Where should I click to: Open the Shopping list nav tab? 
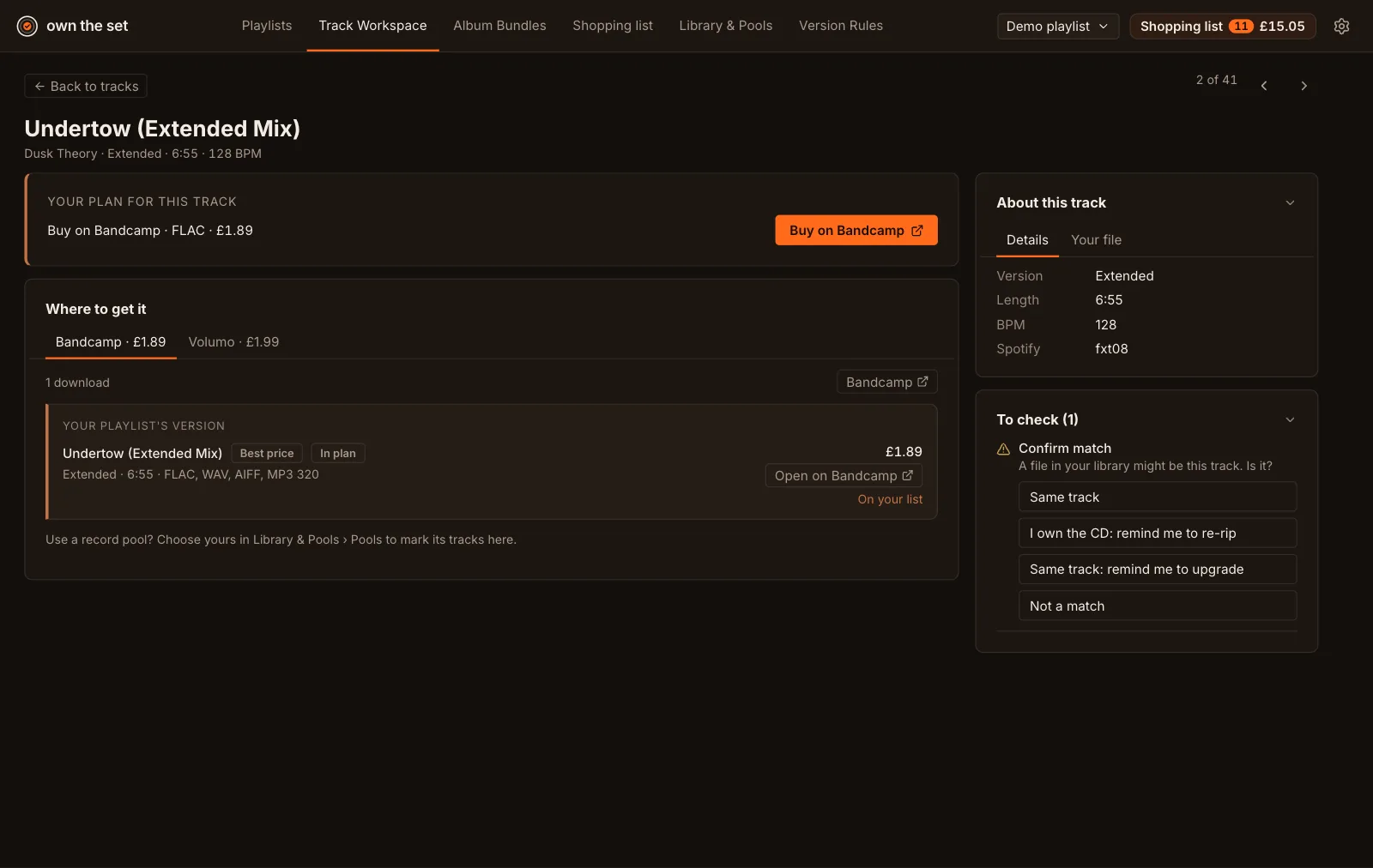[613, 26]
